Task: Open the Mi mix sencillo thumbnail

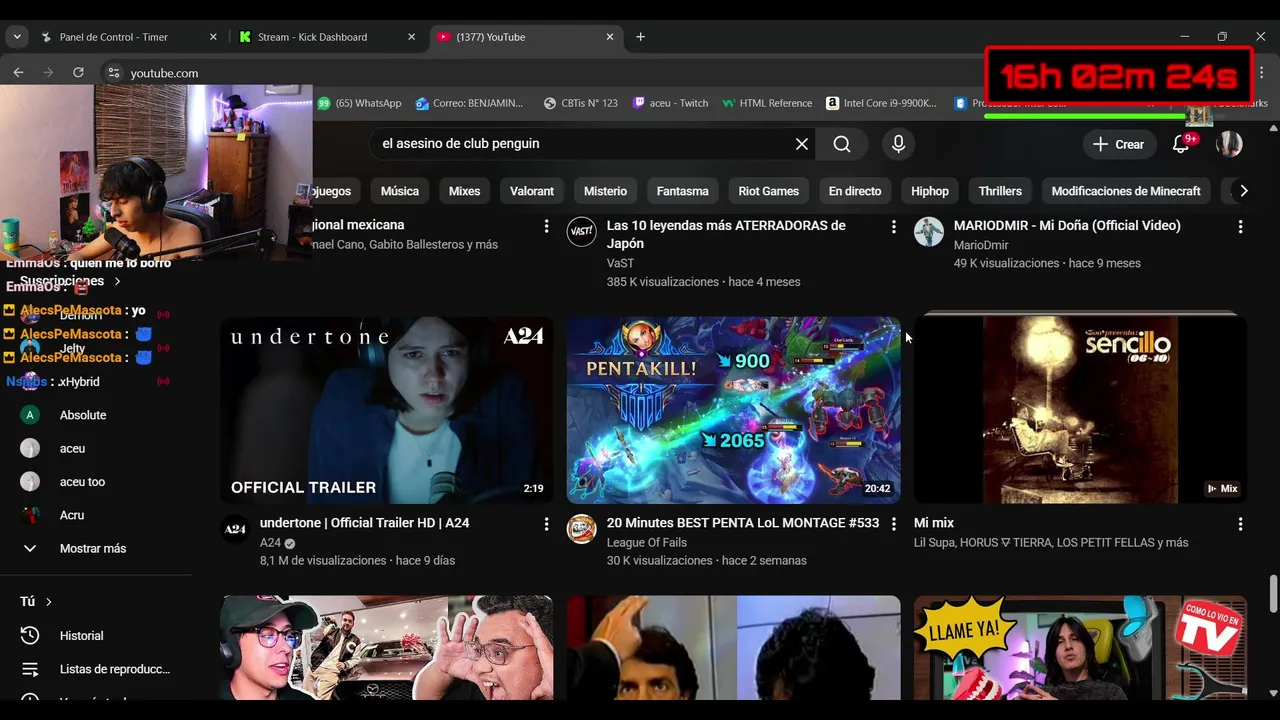Action: [1080, 410]
